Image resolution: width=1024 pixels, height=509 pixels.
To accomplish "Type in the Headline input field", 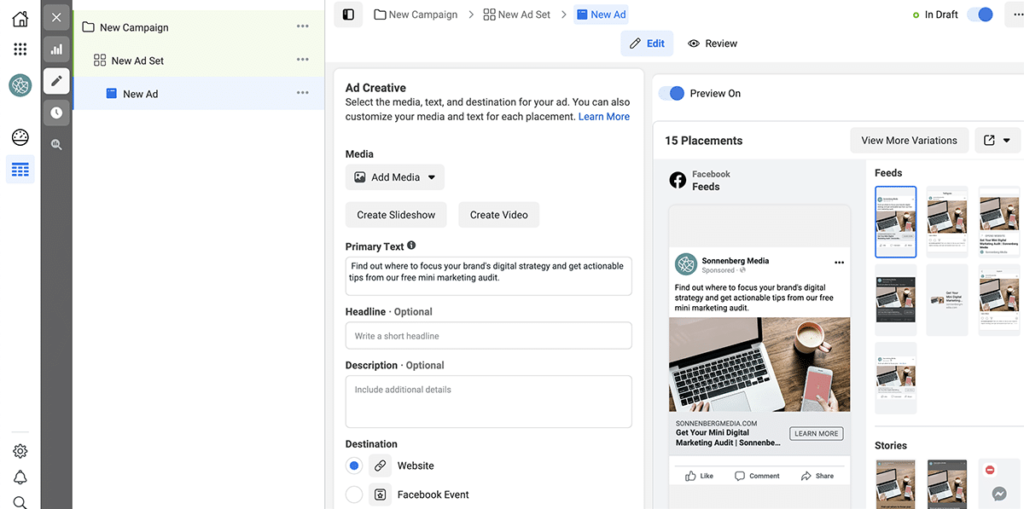I will click(x=488, y=336).
